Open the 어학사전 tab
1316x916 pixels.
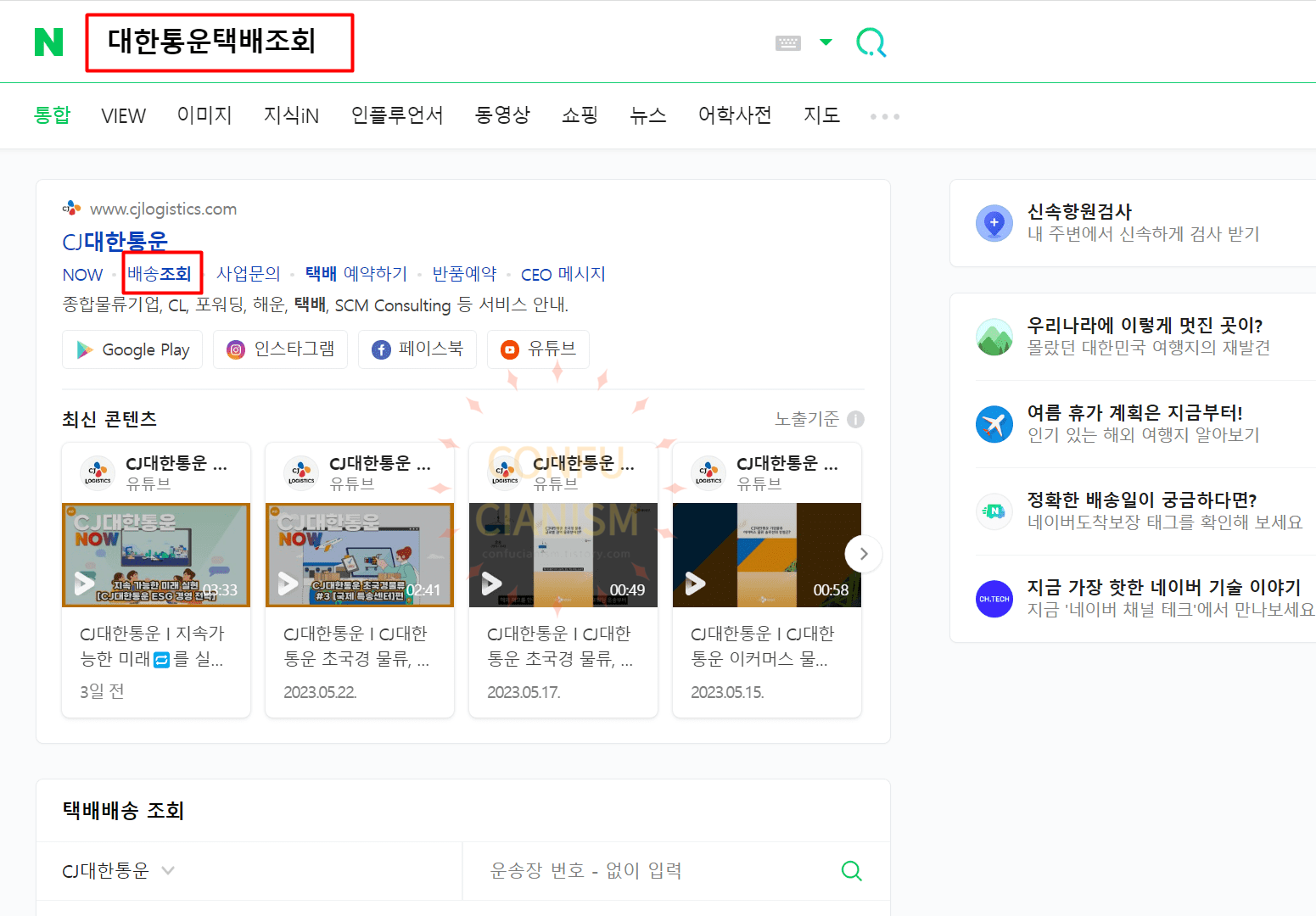pyautogui.click(x=735, y=115)
